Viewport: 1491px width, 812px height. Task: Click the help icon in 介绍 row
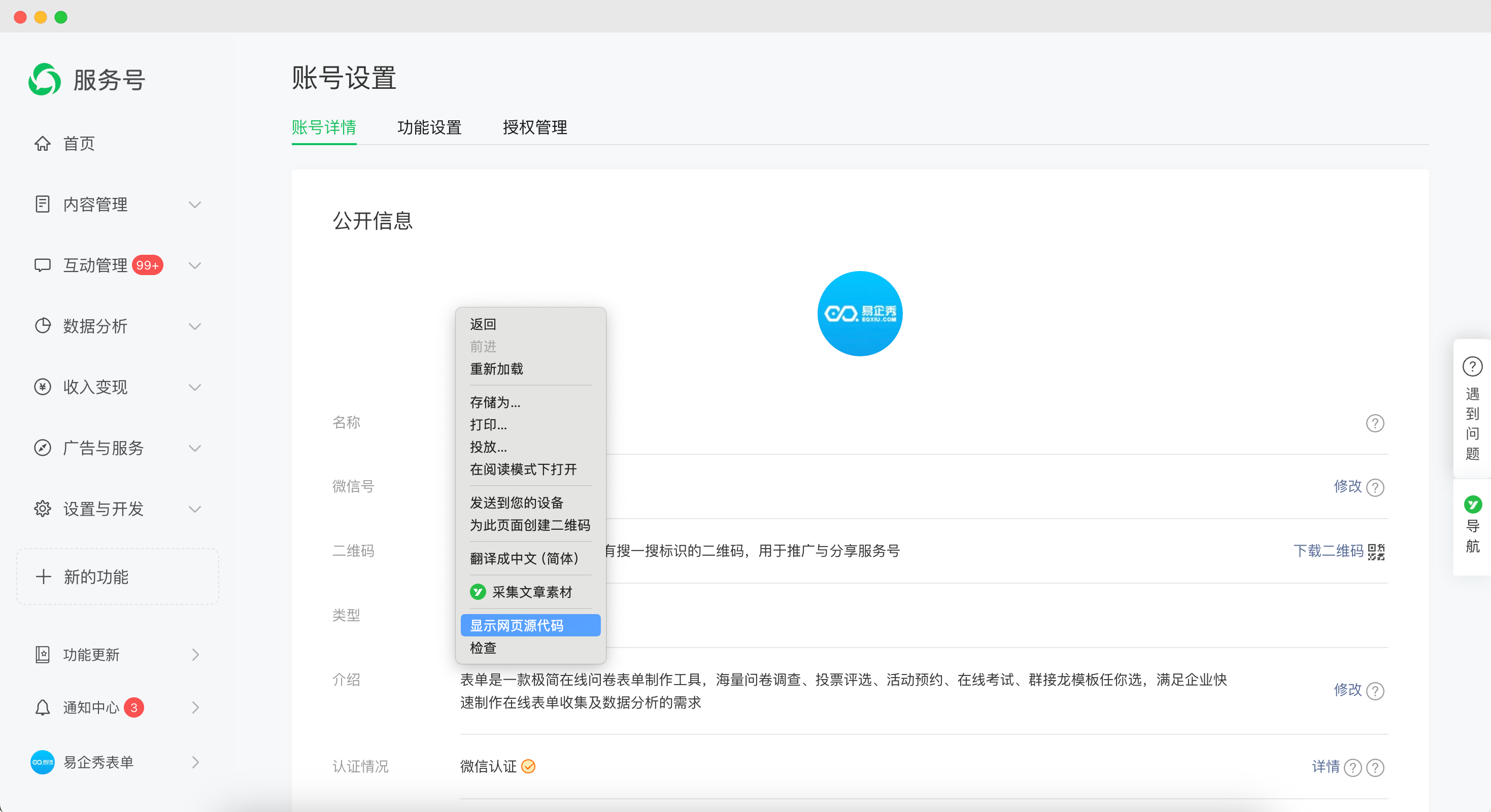coord(1375,691)
